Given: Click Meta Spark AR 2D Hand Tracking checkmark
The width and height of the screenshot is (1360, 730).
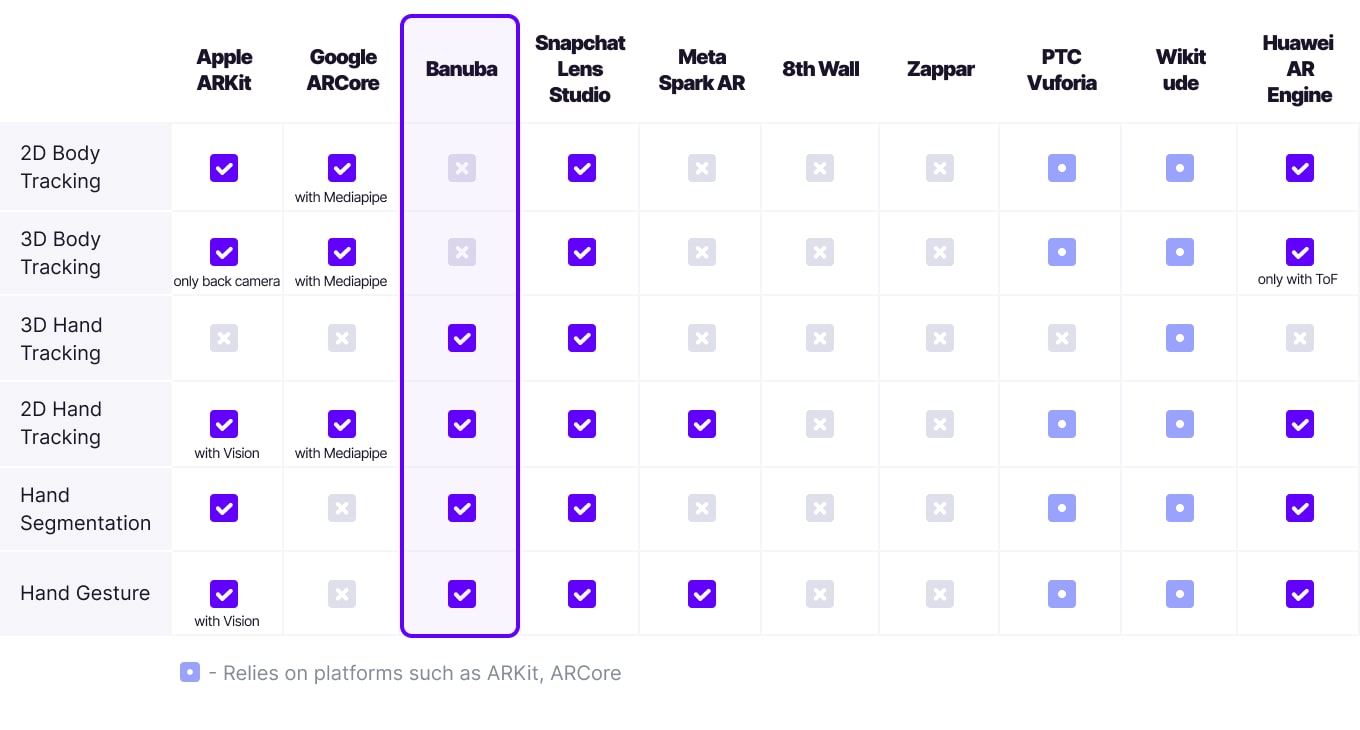Looking at the screenshot, I should pyautogui.click(x=702, y=424).
